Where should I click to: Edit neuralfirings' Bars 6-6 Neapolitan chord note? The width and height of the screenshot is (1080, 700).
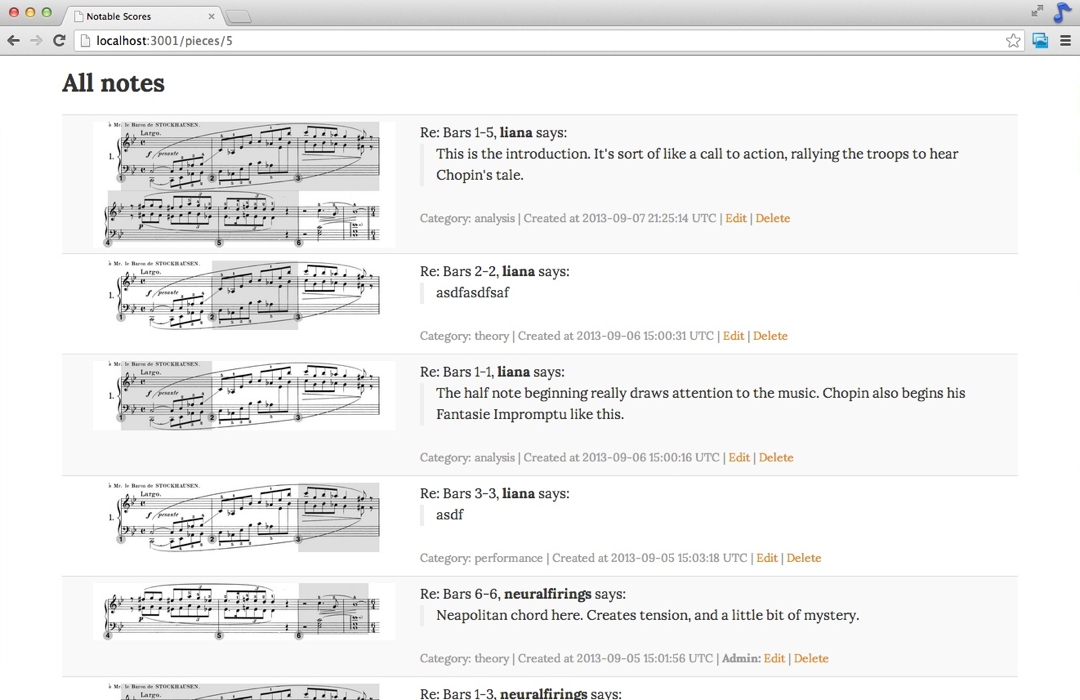(x=774, y=658)
